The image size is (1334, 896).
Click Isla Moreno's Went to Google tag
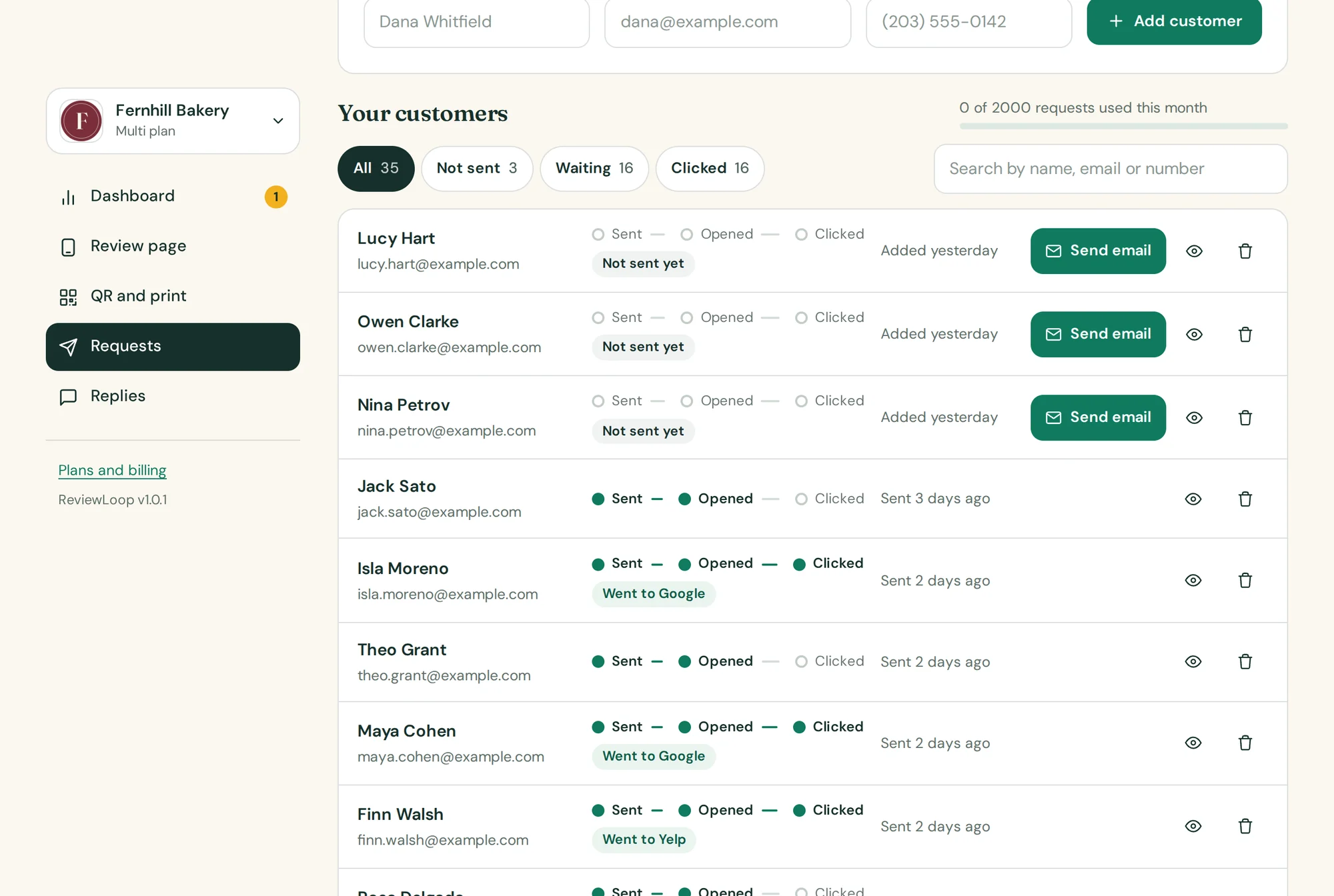tap(654, 594)
